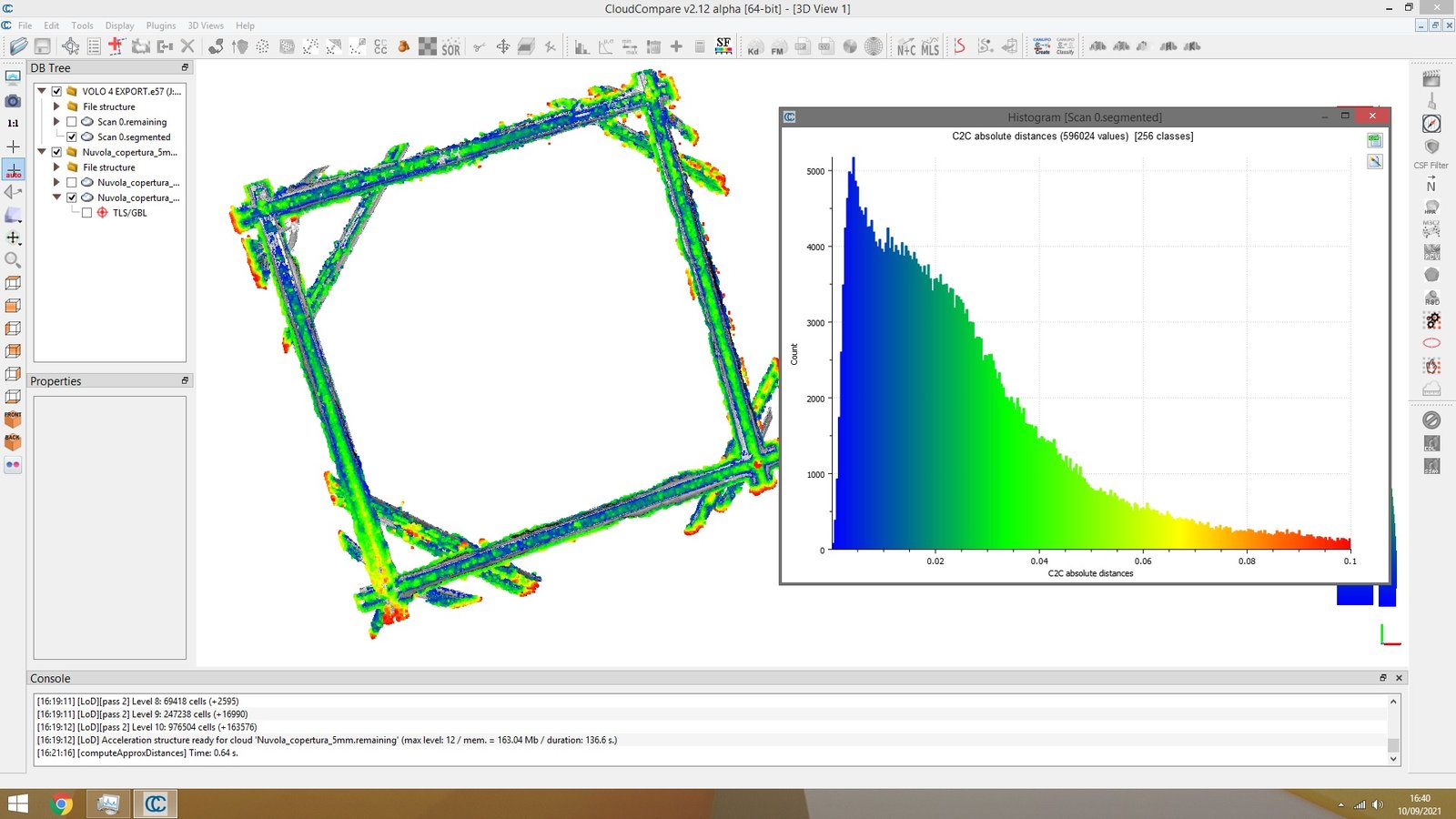Close the Console panel
Image resolution: width=1456 pixels, height=819 pixels.
(x=1400, y=678)
